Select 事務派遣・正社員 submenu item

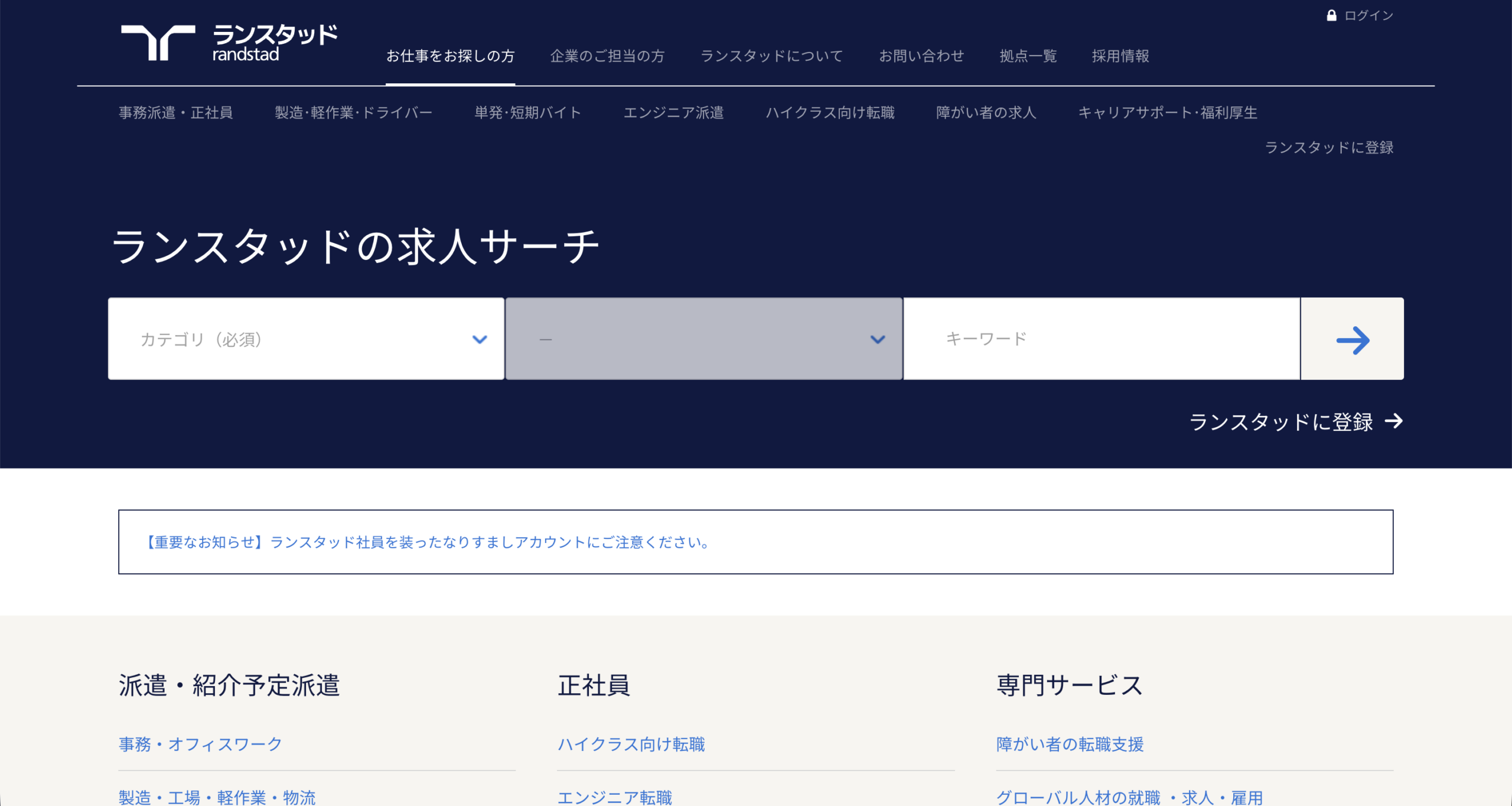176,113
